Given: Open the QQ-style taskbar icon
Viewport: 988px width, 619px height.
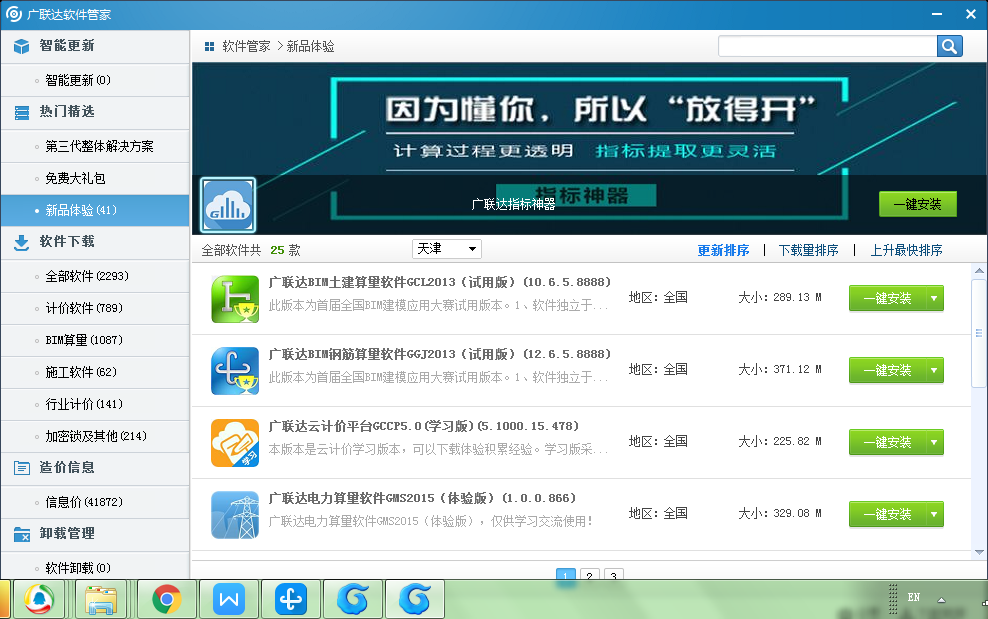Looking at the screenshot, I should click(x=39, y=599).
